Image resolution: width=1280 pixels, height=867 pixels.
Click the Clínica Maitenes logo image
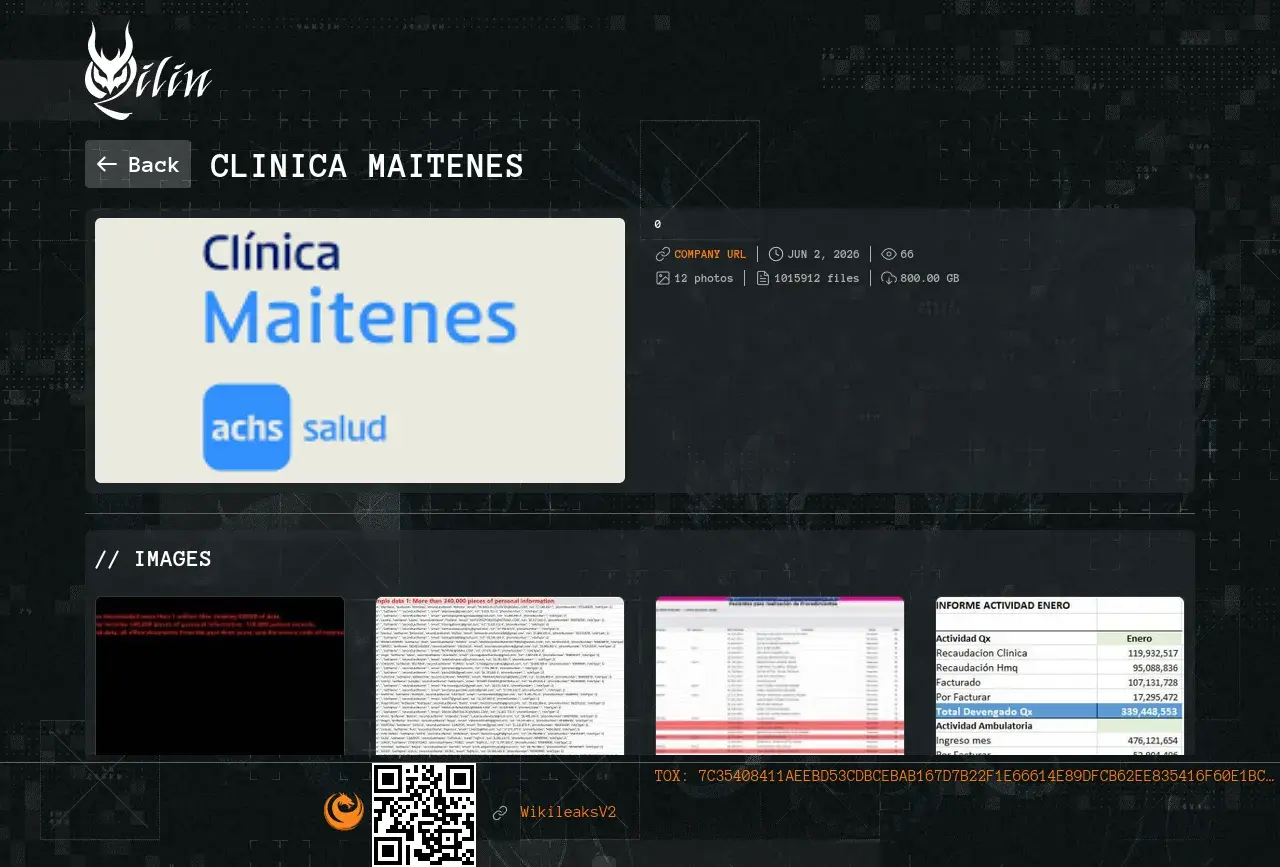[360, 351]
